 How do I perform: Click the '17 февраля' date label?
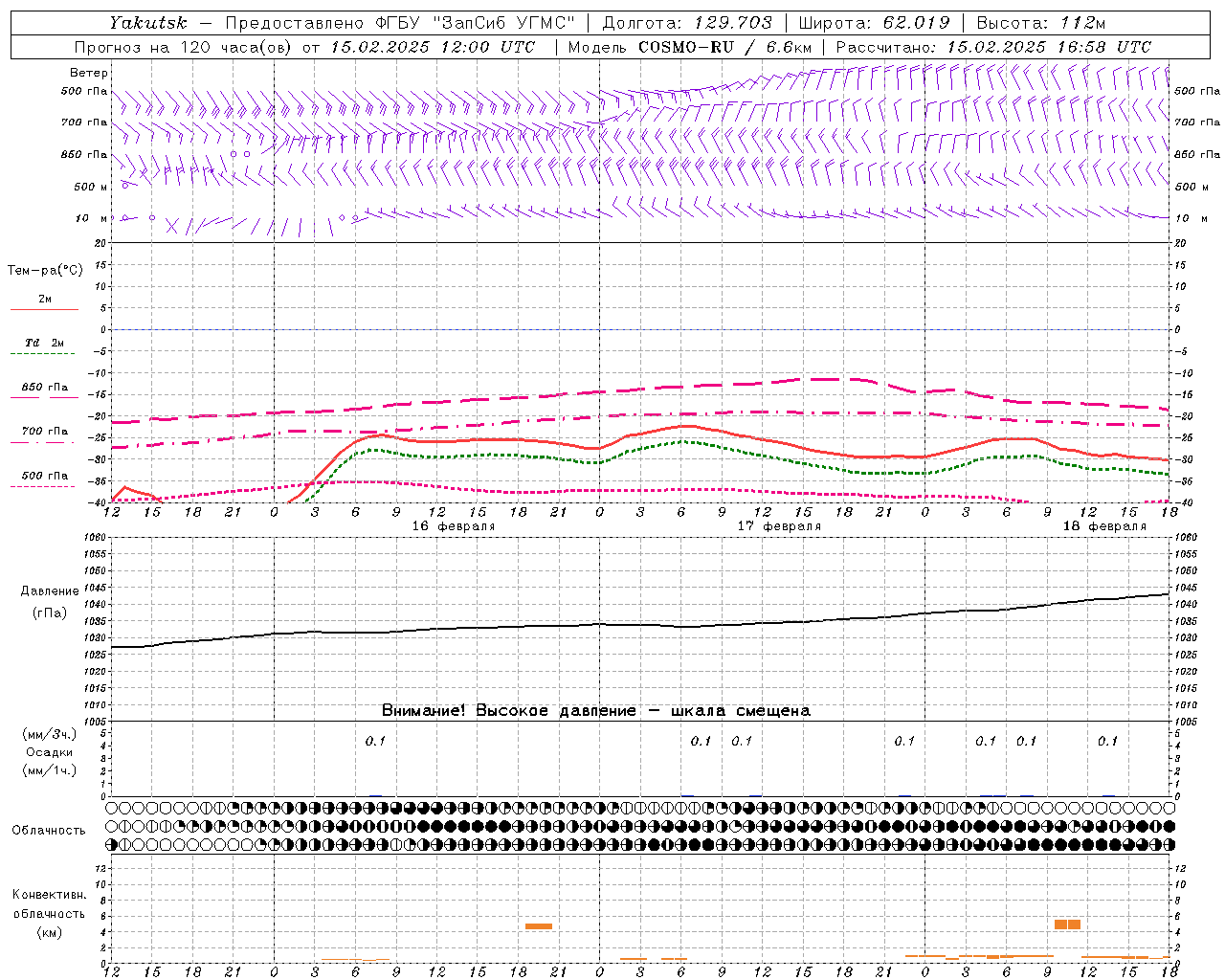(x=779, y=526)
